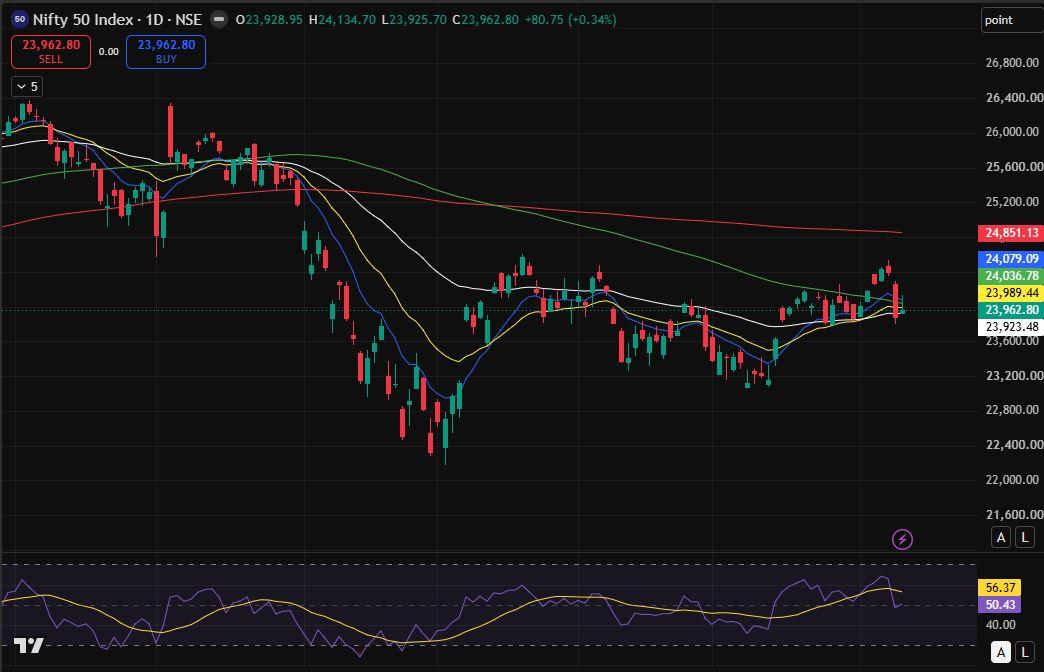Image resolution: width=1044 pixels, height=672 pixels.
Task: Click the 26,800.00 price axis label
Action: [x=1012, y=63]
